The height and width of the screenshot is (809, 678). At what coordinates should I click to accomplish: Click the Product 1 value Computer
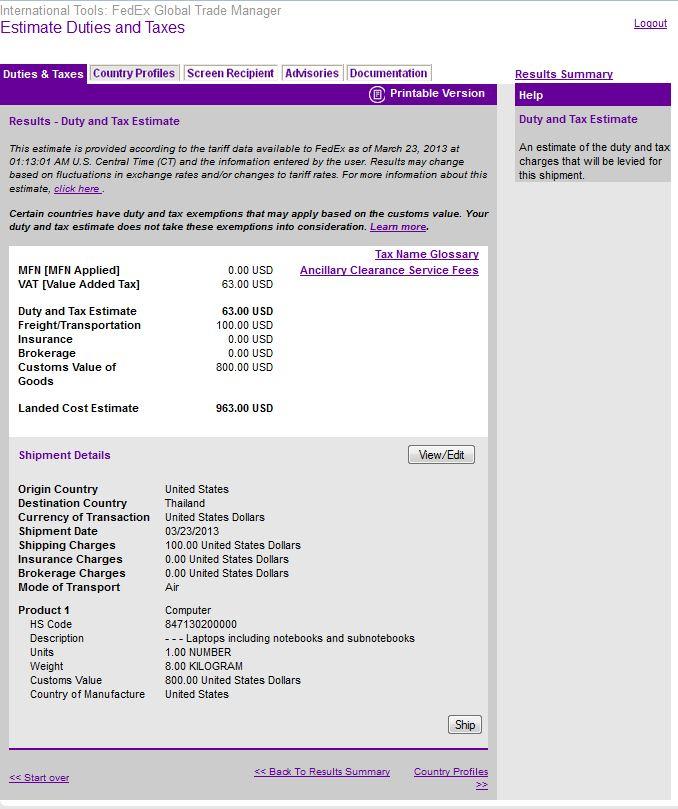tap(188, 610)
